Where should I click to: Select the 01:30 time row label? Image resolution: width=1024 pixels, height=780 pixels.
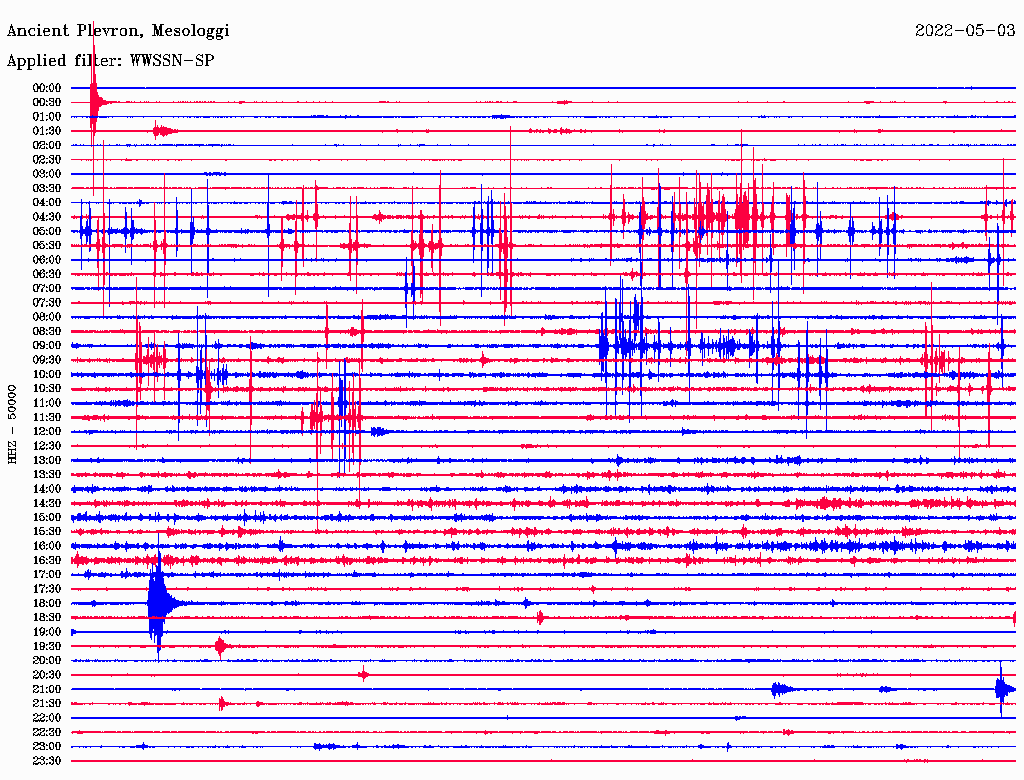47,131
